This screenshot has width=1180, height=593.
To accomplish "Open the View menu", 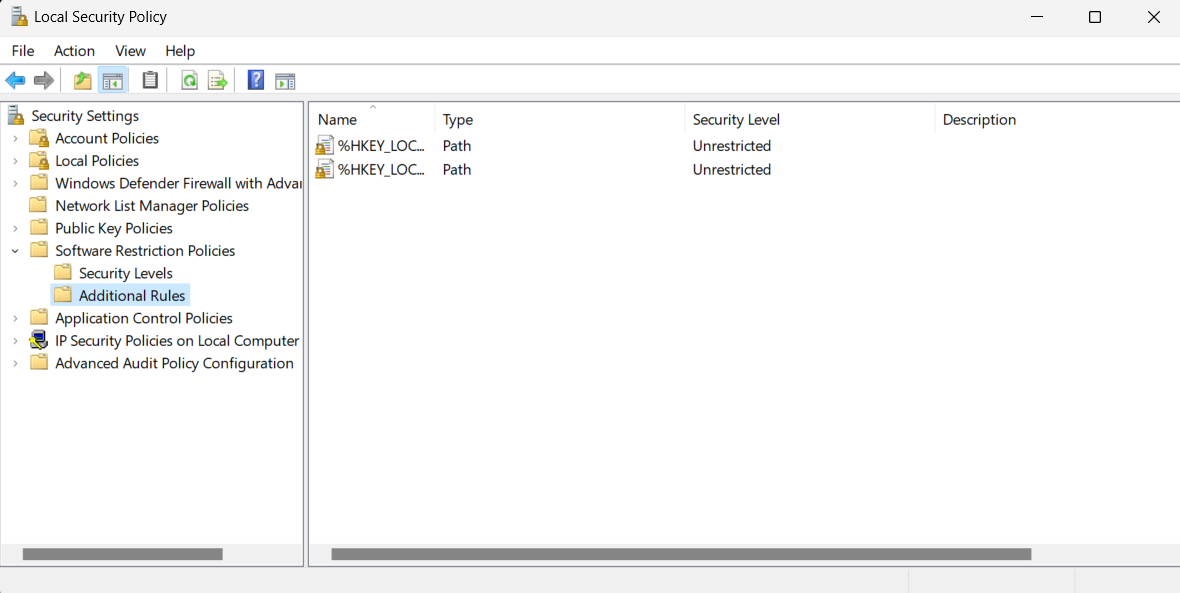I will [130, 50].
